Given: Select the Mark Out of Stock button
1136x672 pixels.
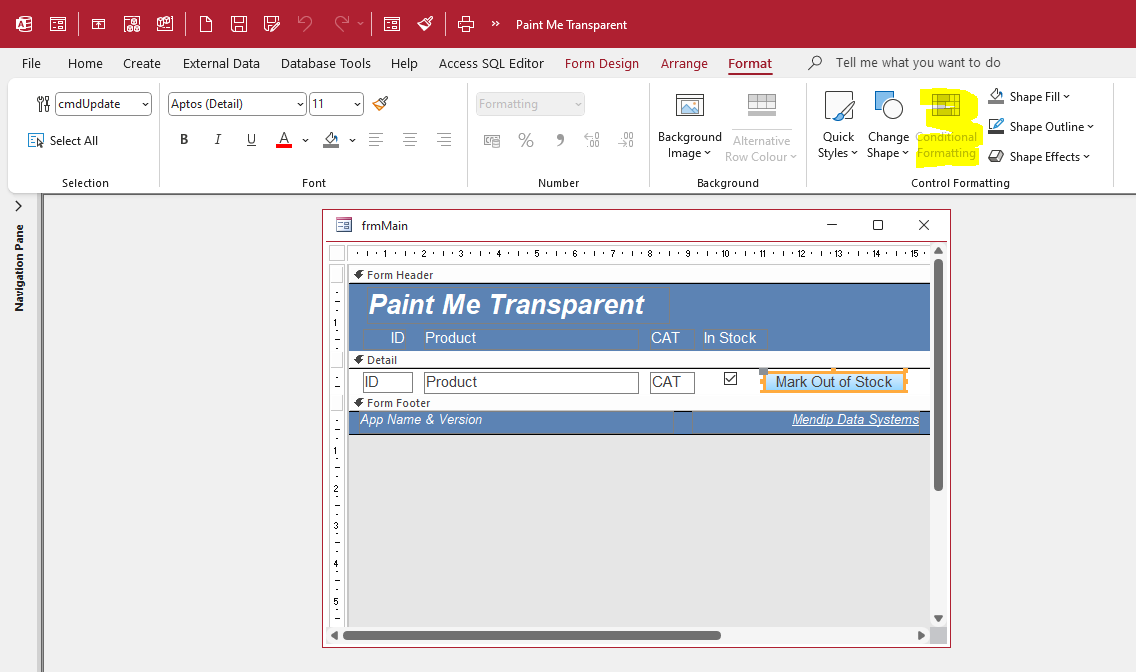Looking at the screenshot, I should [x=834, y=382].
